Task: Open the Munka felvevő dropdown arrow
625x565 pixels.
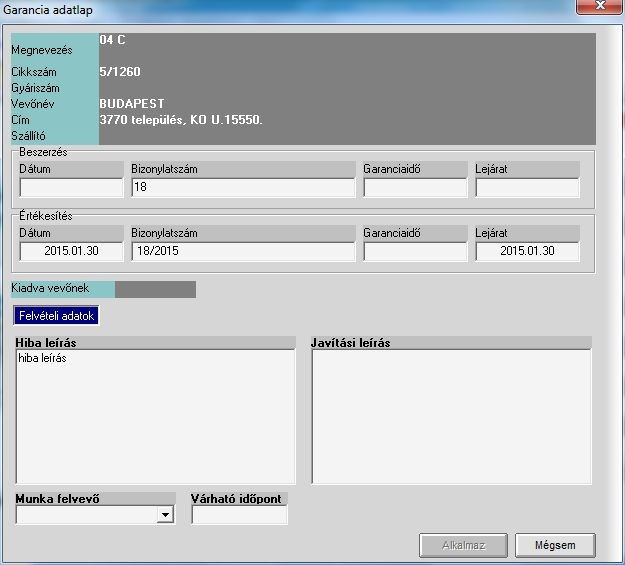Action: click(165, 515)
